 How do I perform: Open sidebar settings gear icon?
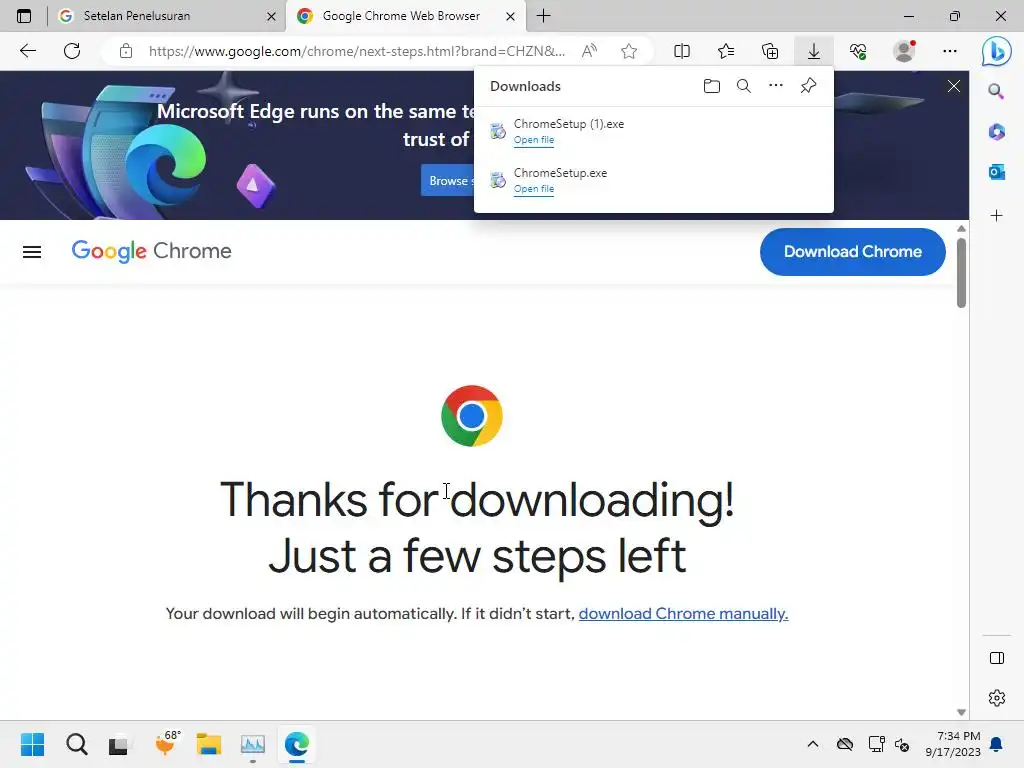(x=997, y=698)
